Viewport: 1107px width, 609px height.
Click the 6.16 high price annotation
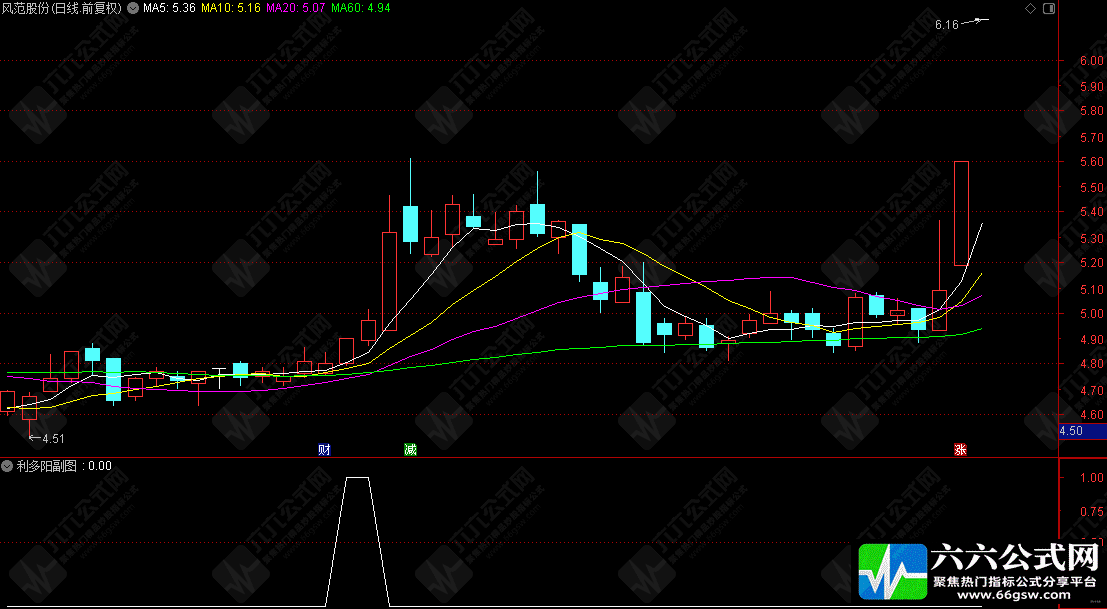[947, 25]
